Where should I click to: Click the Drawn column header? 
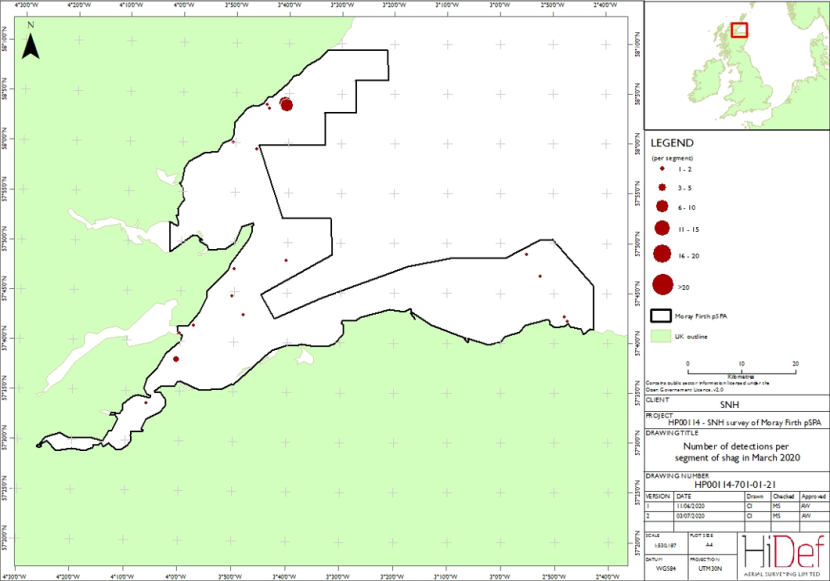coord(755,496)
